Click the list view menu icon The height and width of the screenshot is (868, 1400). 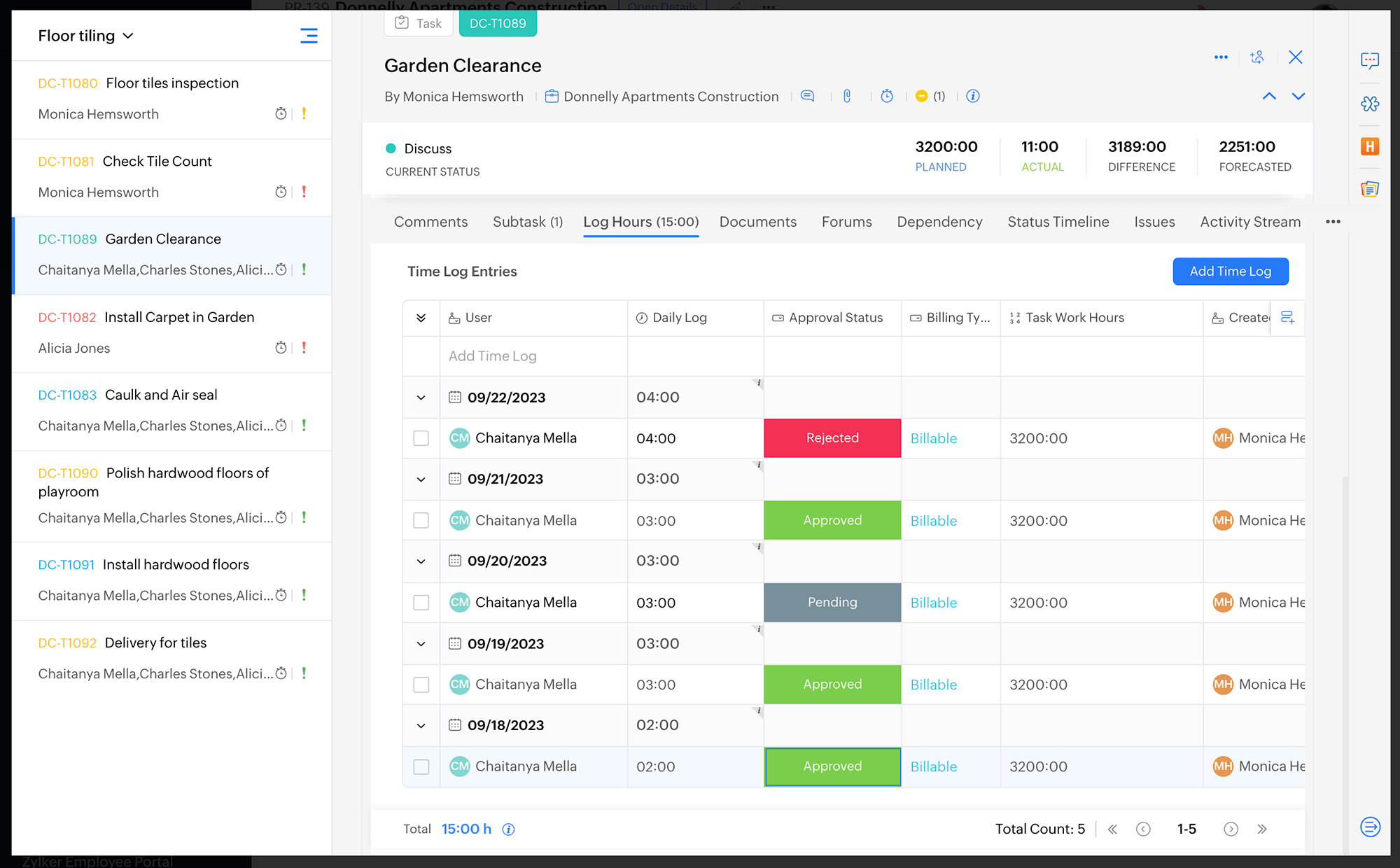[309, 36]
